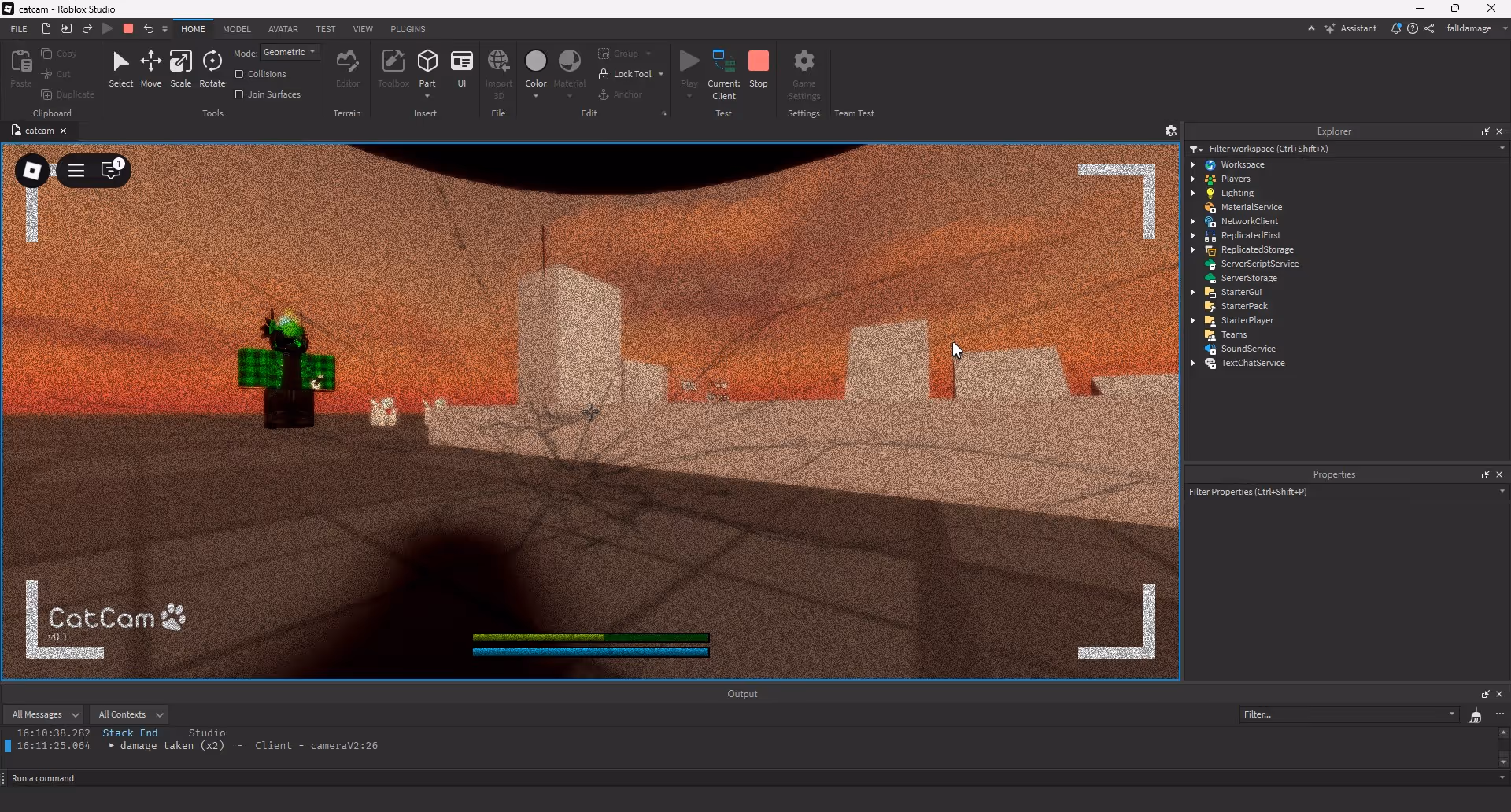Open the Terrain Editor
The height and width of the screenshot is (812, 1511).
347,68
